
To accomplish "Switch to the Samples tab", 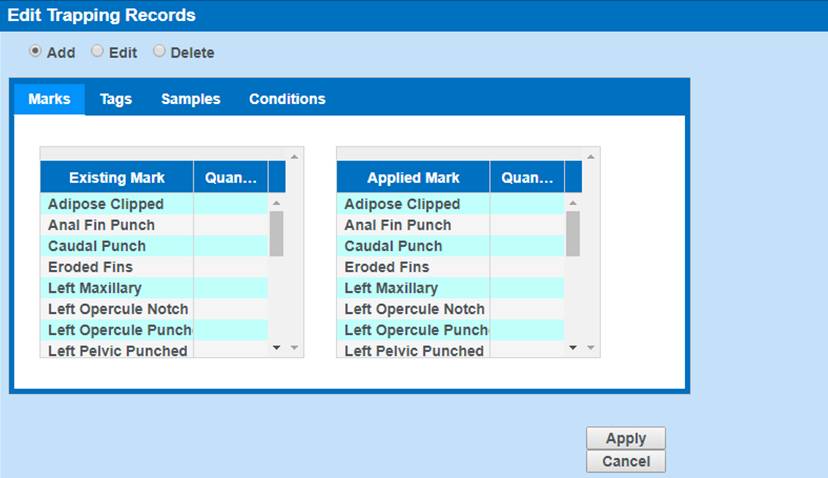I will (x=190, y=99).
